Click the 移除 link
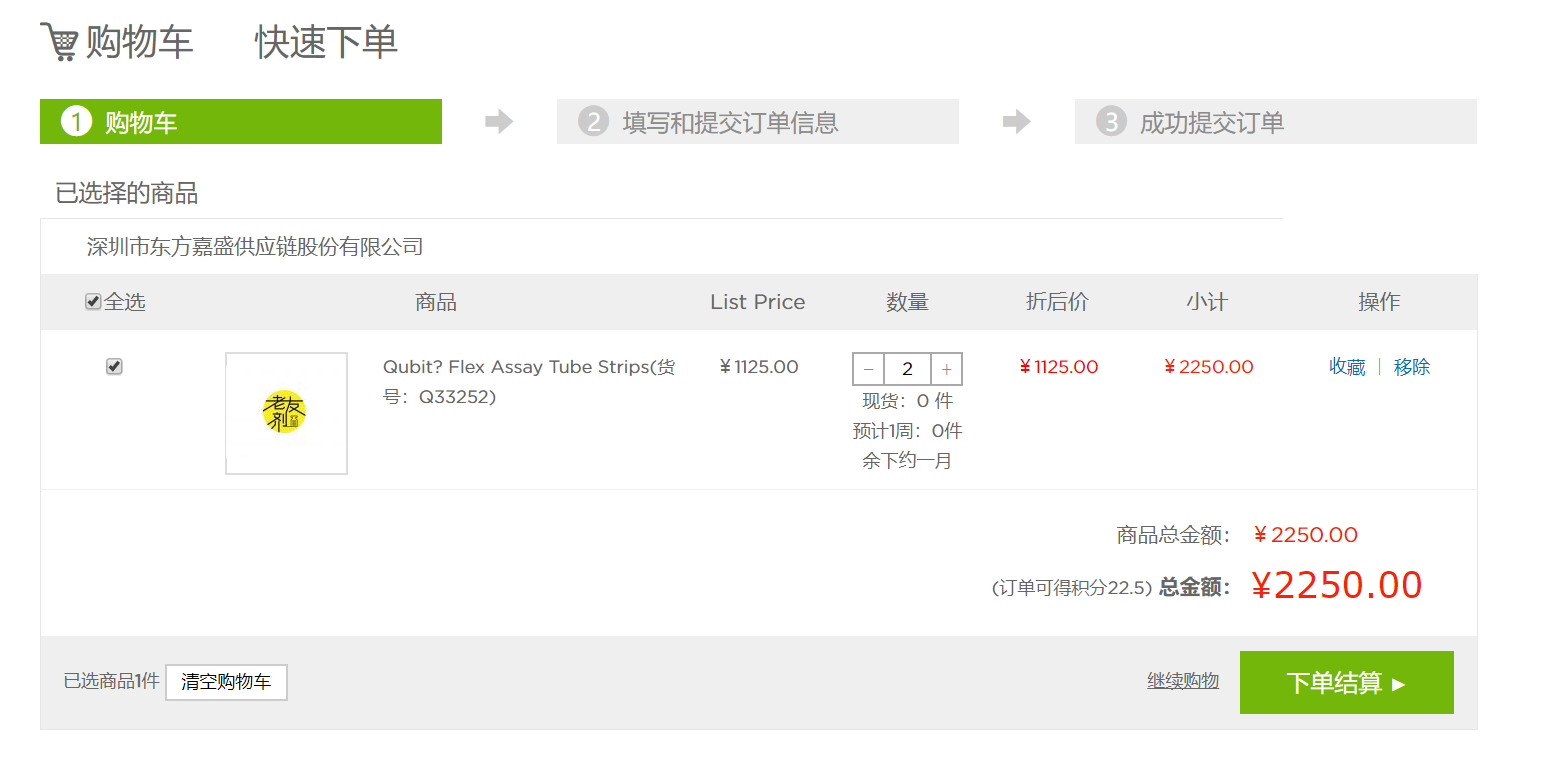This screenshot has width=1548, height=758. point(1412,367)
